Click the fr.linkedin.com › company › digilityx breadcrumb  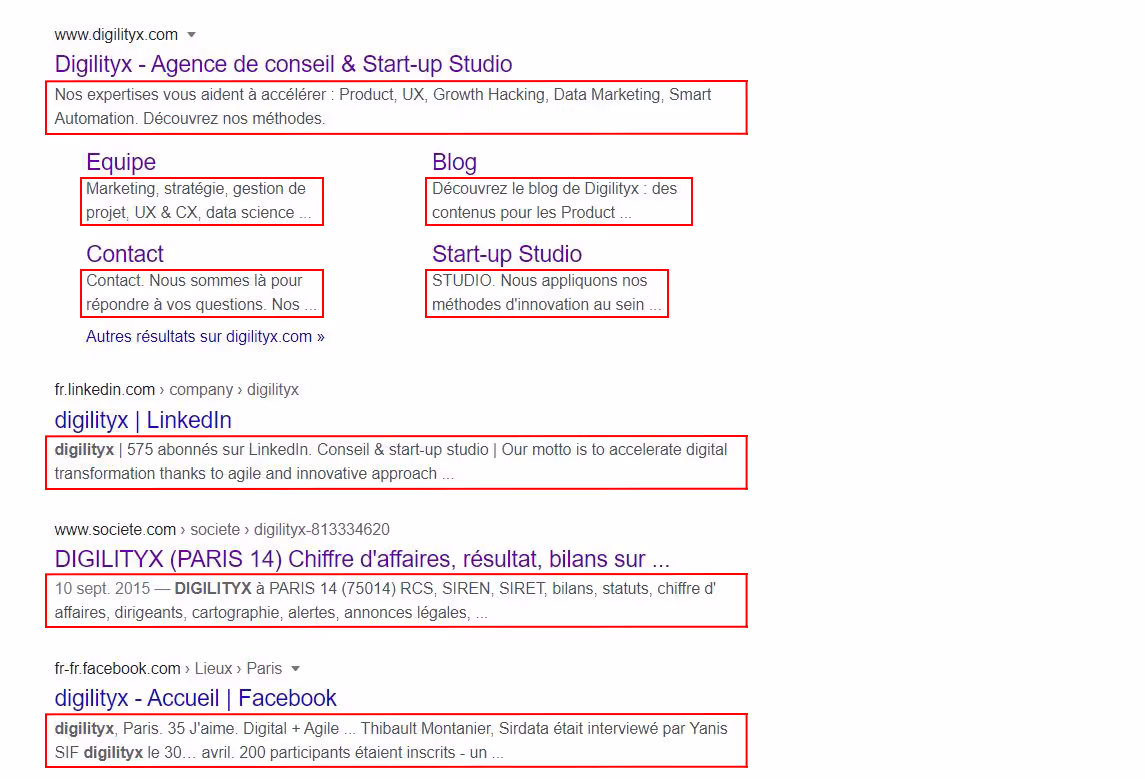click(x=177, y=390)
